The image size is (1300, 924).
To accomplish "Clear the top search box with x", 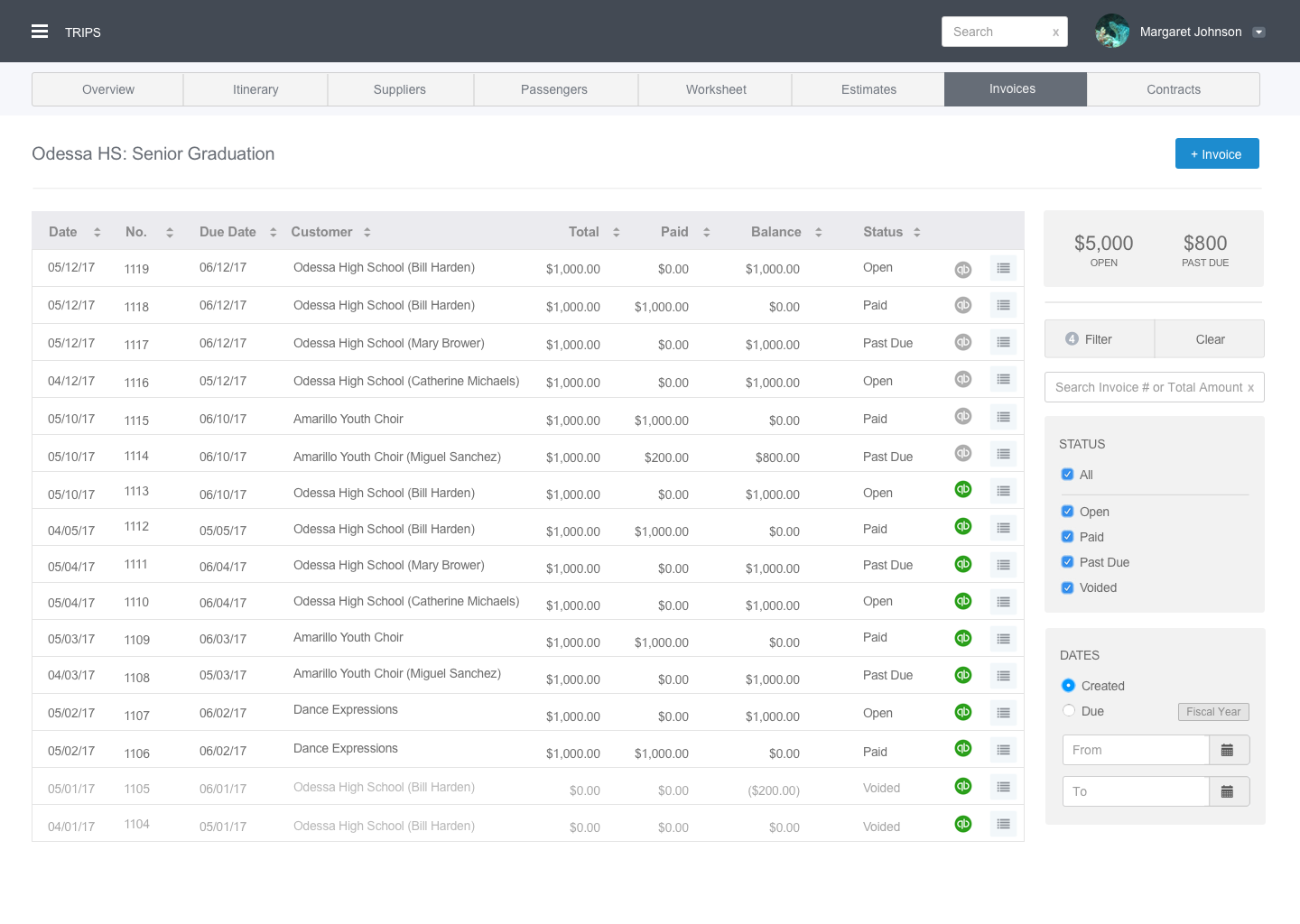I will [1055, 32].
